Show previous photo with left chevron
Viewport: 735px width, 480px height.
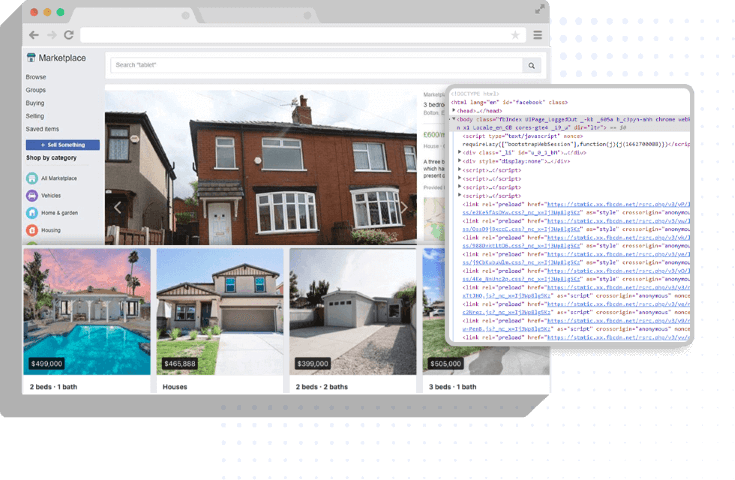118,207
